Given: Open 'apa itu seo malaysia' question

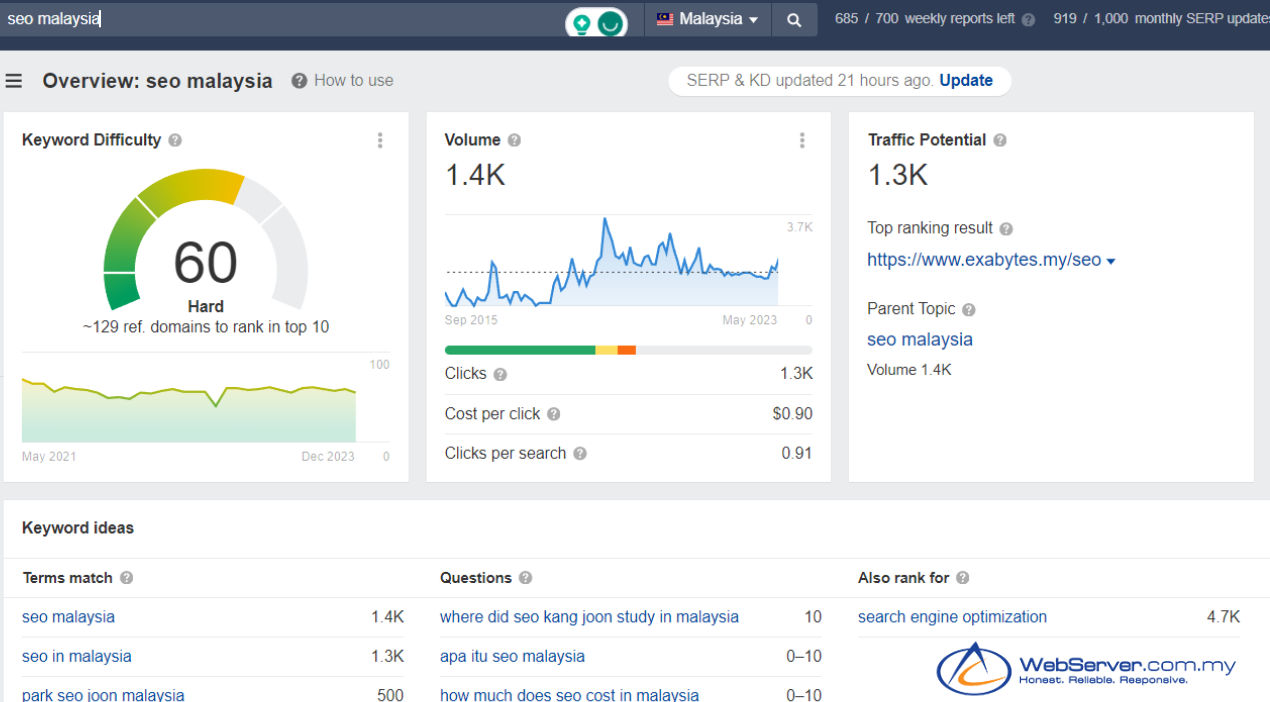Looking at the screenshot, I should click(512, 657).
